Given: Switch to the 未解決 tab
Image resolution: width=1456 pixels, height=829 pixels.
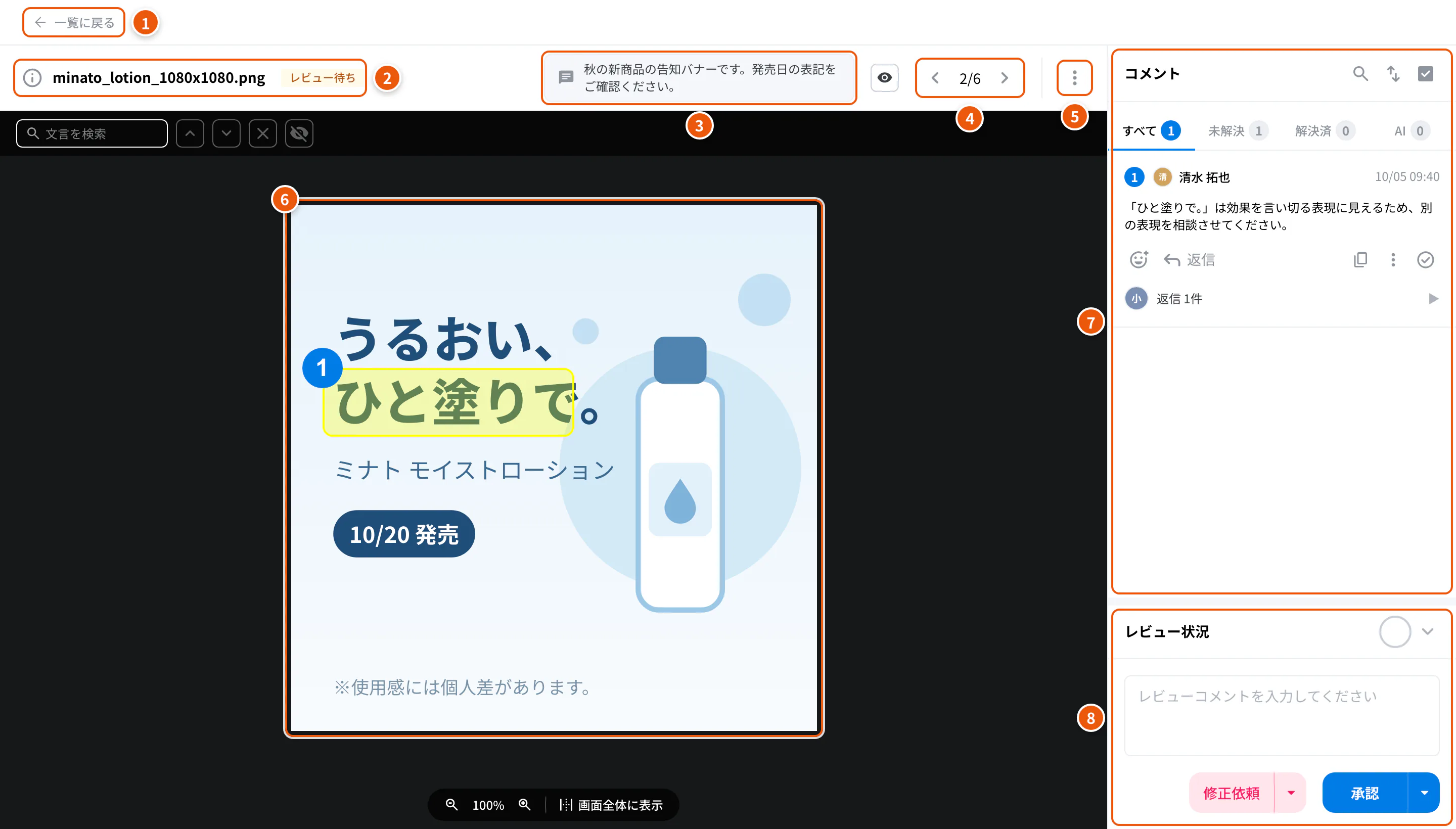Looking at the screenshot, I should point(1238,131).
